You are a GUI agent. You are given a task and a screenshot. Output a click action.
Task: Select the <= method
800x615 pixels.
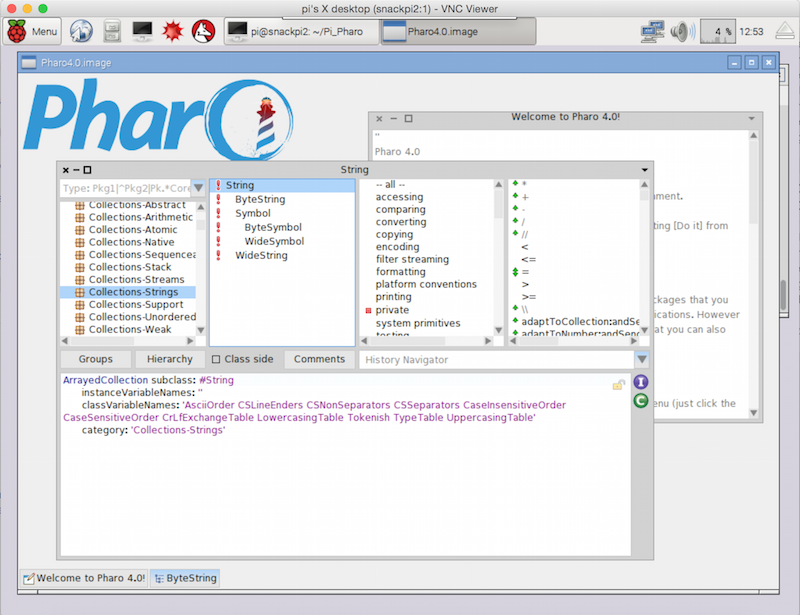point(528,259)
